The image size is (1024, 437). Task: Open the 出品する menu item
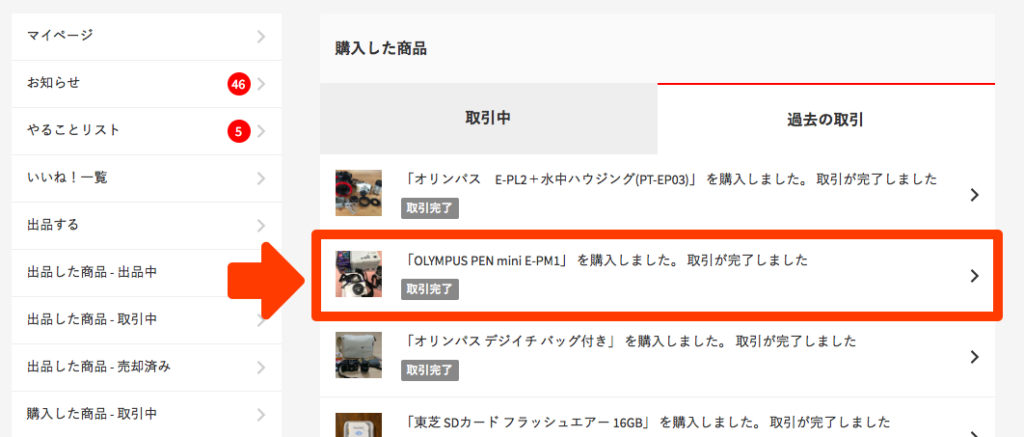[146, 225]
